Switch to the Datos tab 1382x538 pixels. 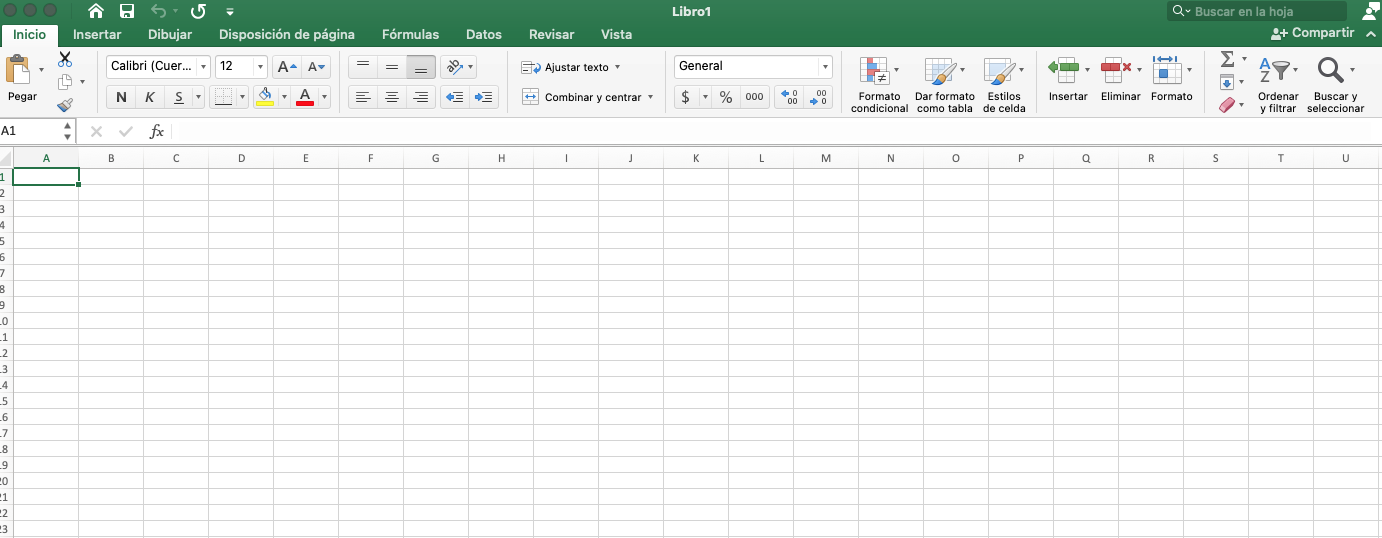[x=484, y=34]
